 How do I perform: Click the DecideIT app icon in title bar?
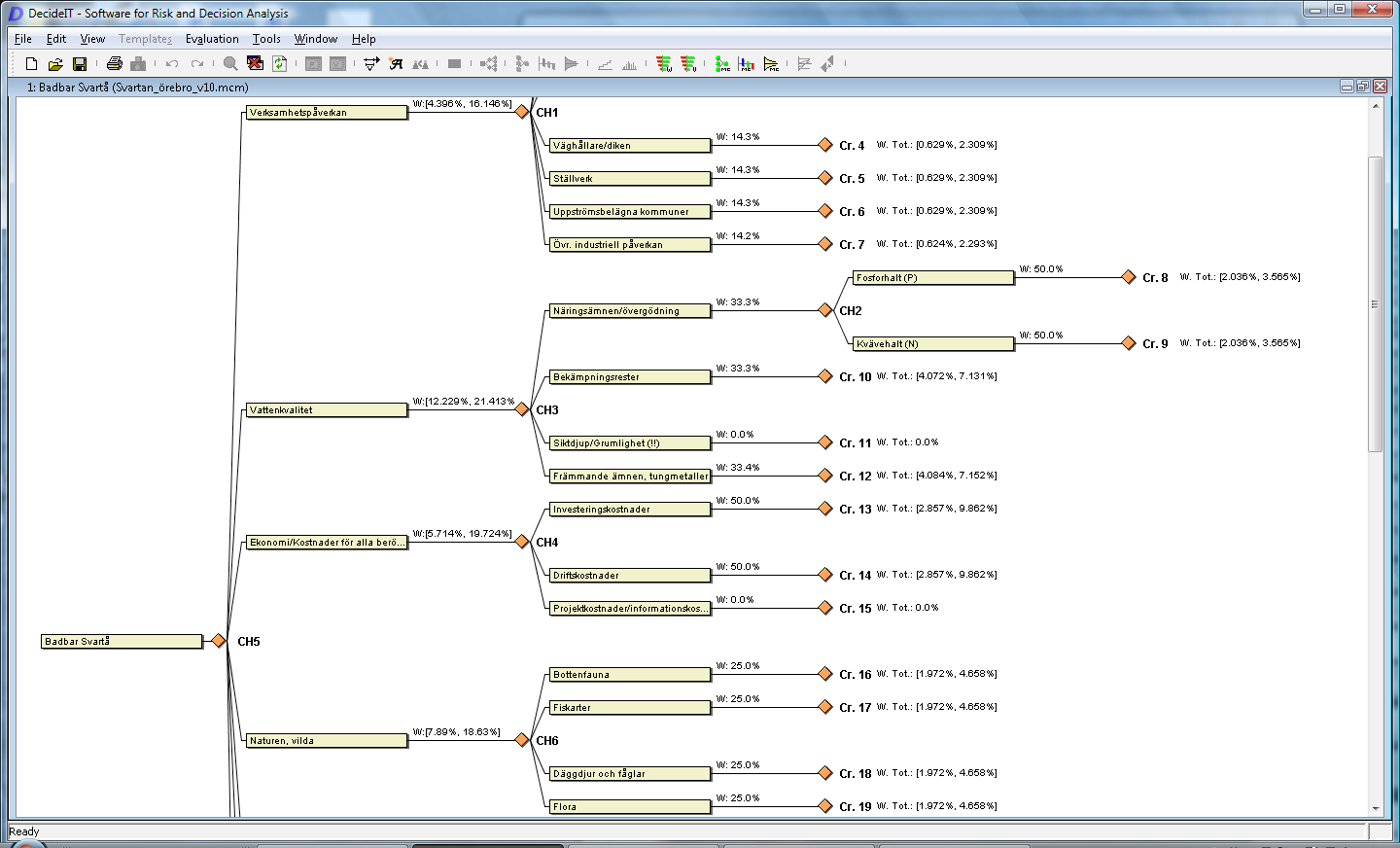coord(15,14)
